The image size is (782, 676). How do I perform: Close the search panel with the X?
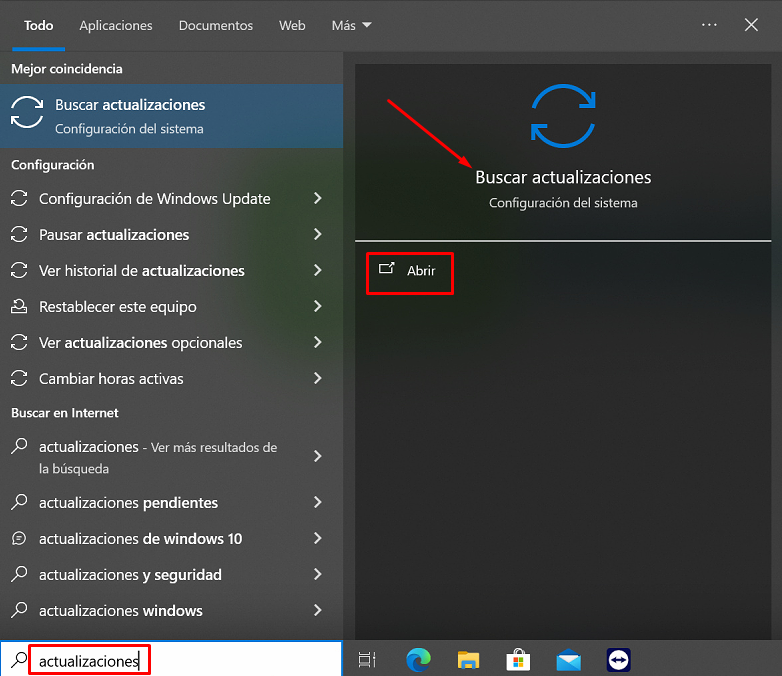(751, 24)
